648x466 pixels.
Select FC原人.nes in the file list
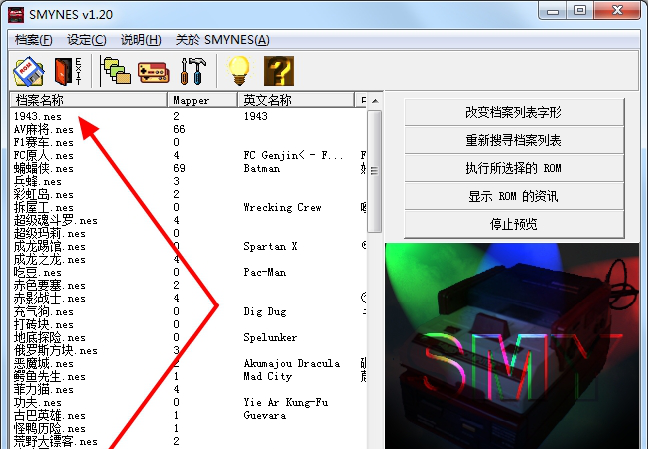(43, 155)
